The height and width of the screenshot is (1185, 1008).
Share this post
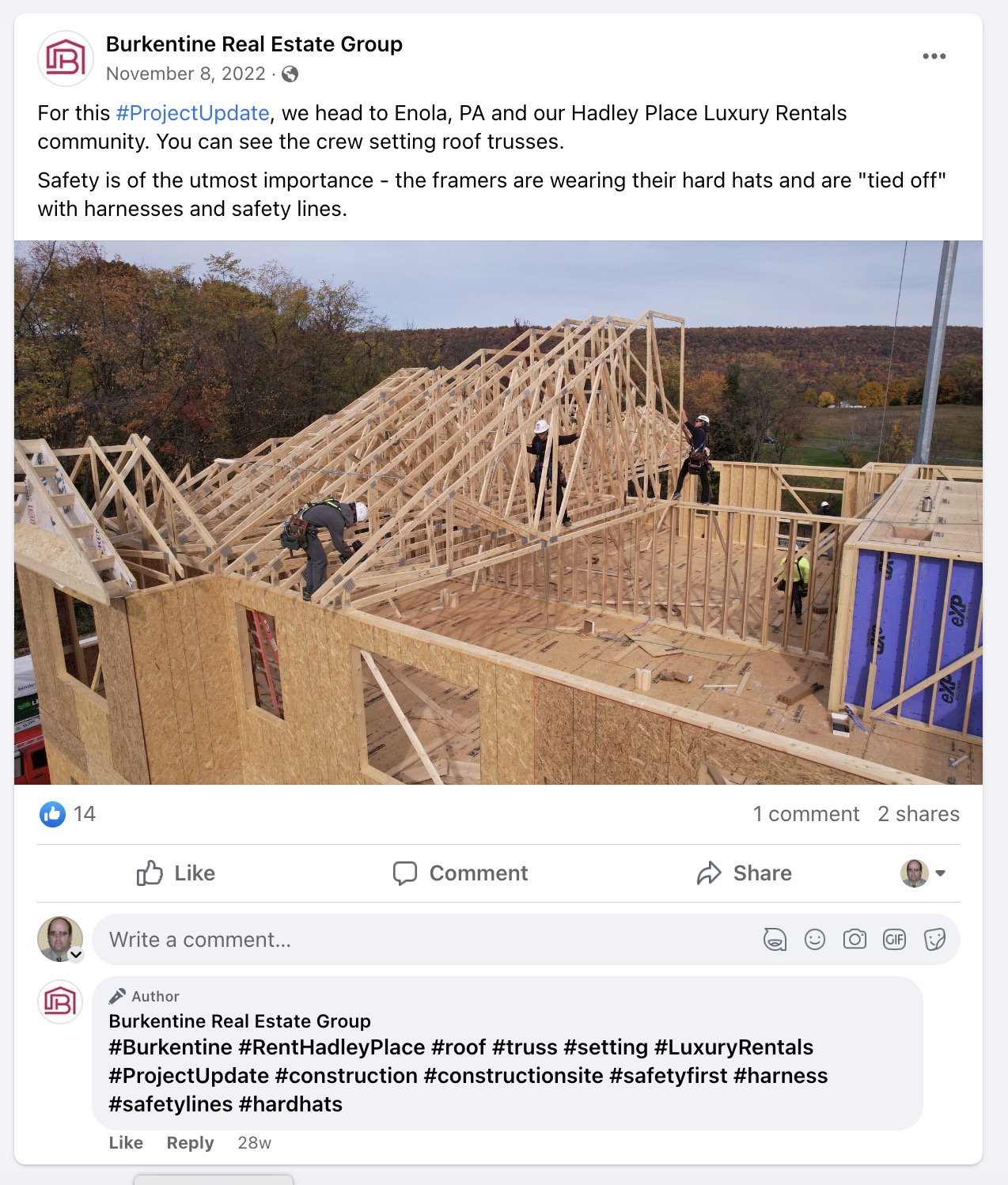pos(744,873)
